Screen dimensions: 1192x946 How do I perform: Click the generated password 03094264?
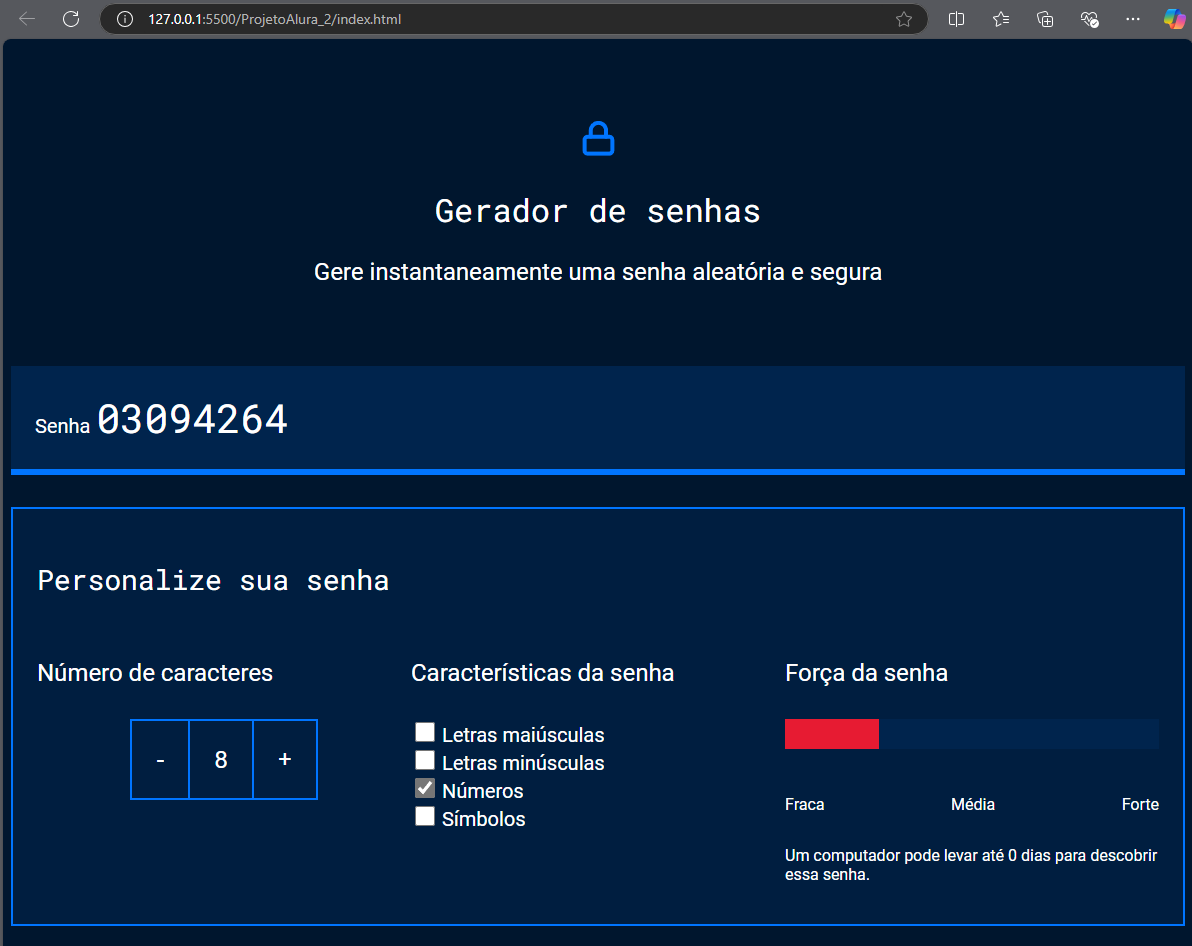click(x=192, y=419)
